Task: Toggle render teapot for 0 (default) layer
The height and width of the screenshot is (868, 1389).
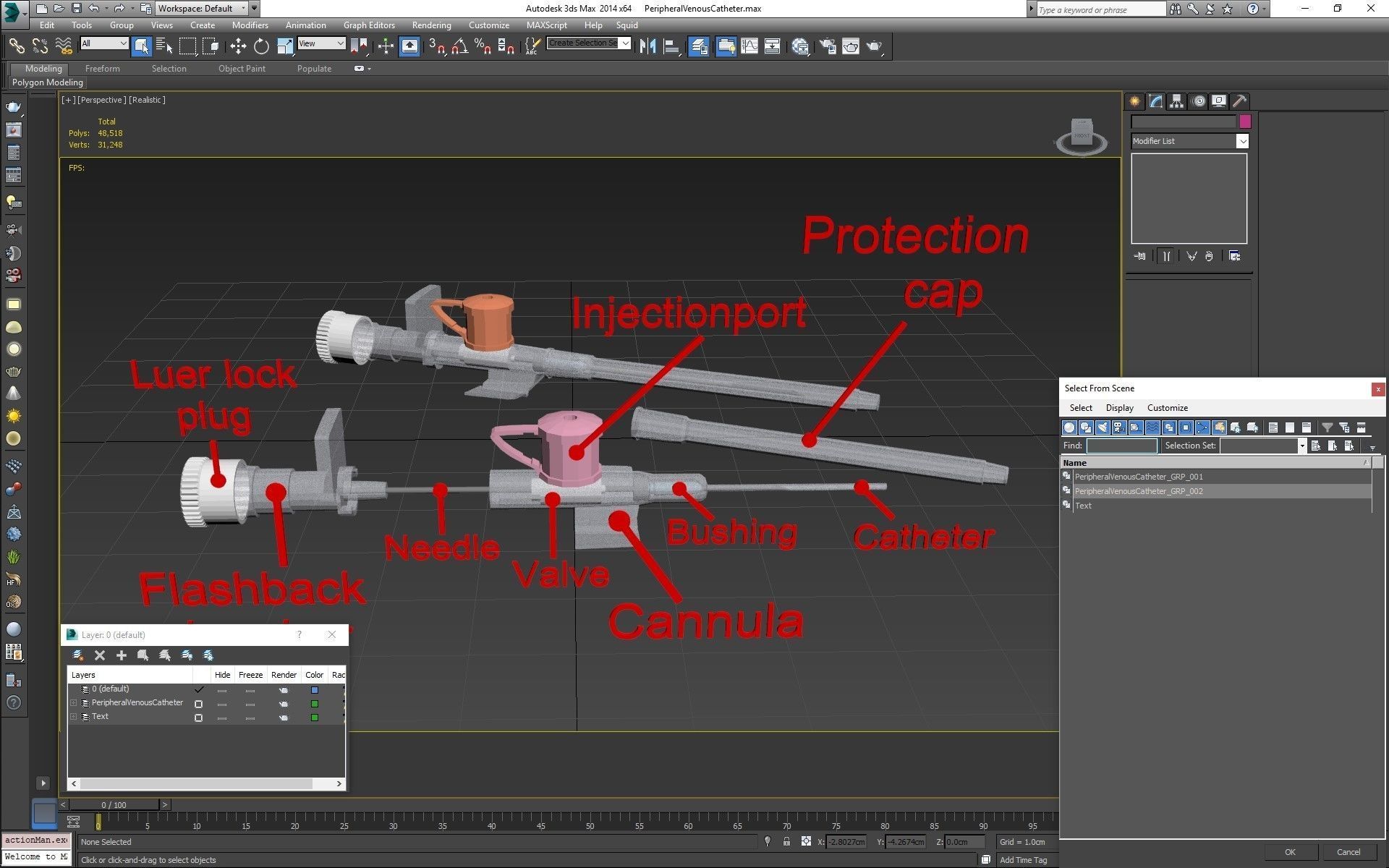Action: point(284,690)
